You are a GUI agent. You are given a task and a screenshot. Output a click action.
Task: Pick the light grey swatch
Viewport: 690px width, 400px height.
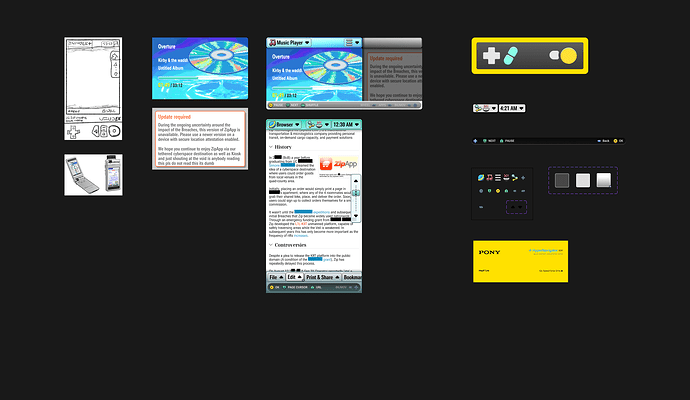[583, 180]
